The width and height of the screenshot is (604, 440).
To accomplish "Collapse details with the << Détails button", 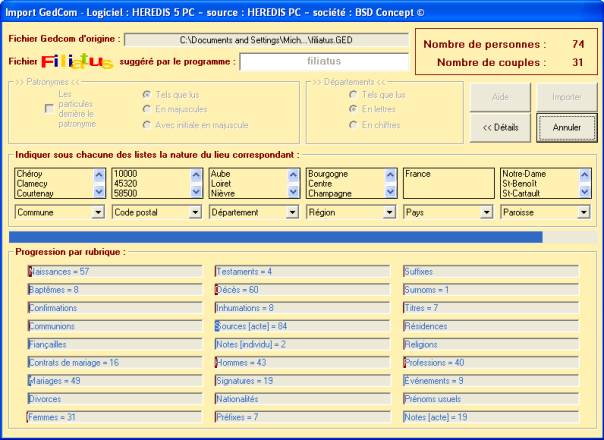I will [x=500, y=128].
